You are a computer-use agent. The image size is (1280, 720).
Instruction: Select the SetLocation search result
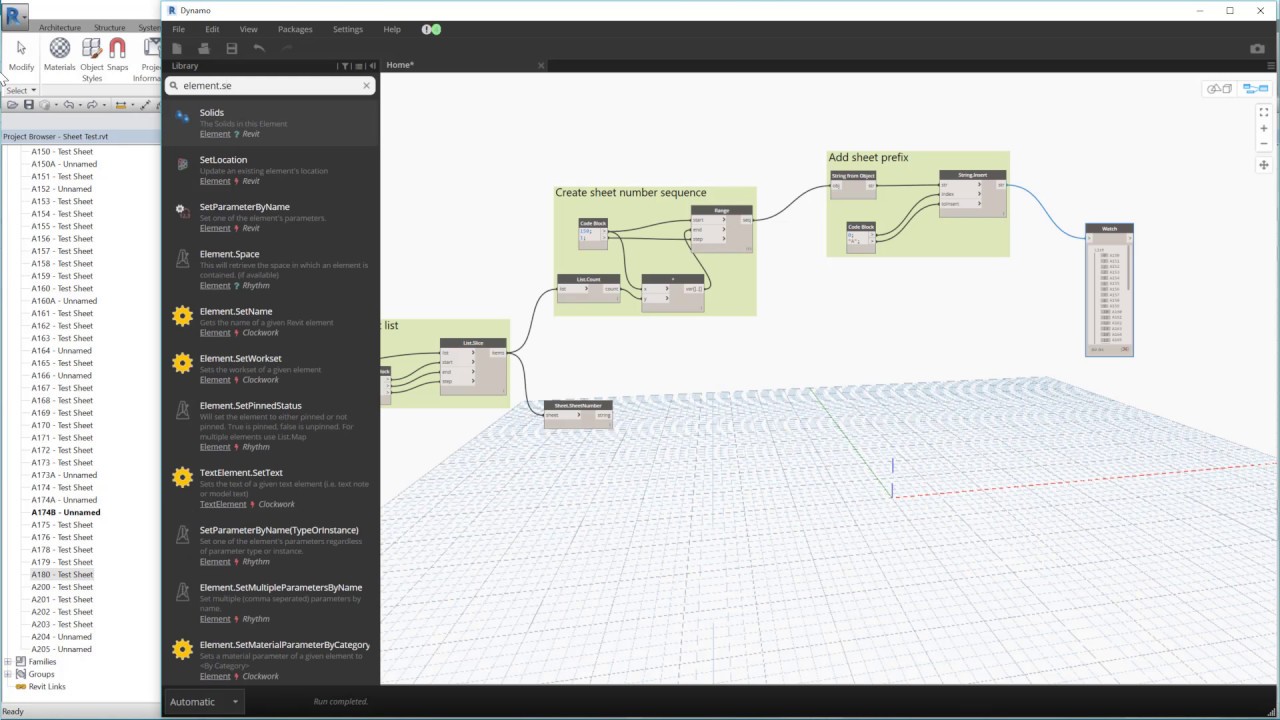click(x=271, y=170)
